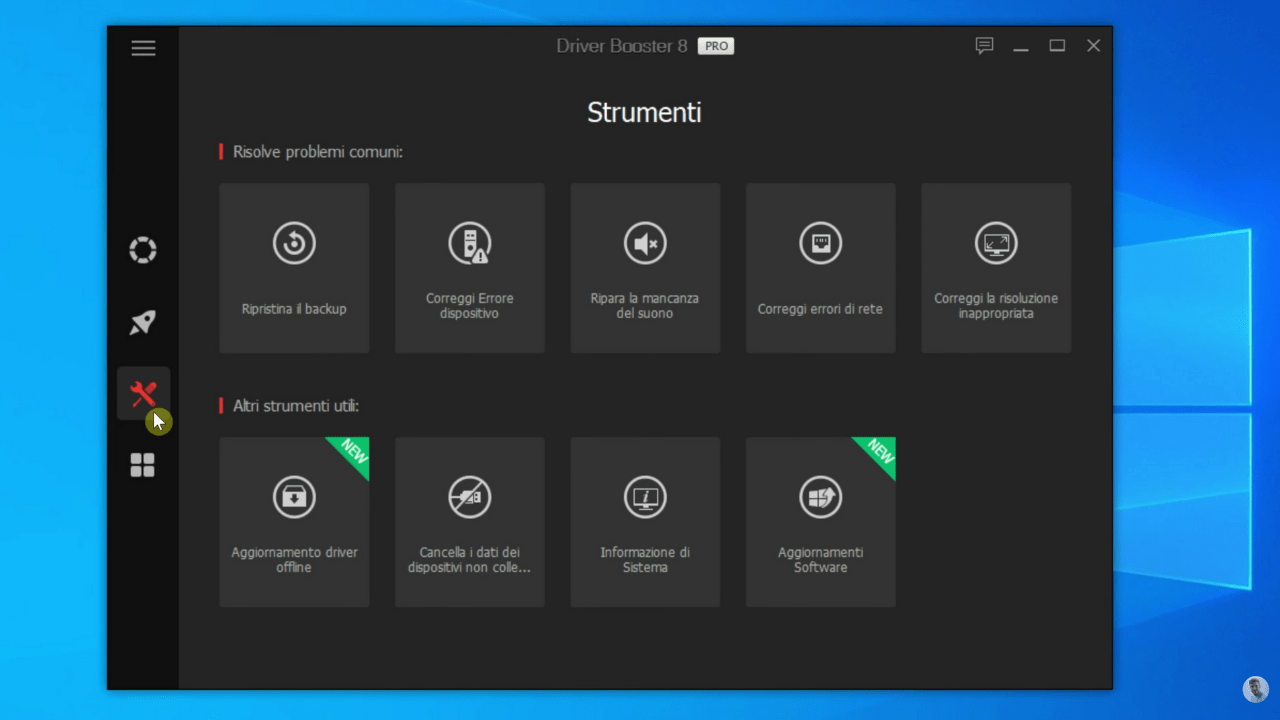1280x720 pixels.
Task: Open the hamburger menu
Action: 143,48
